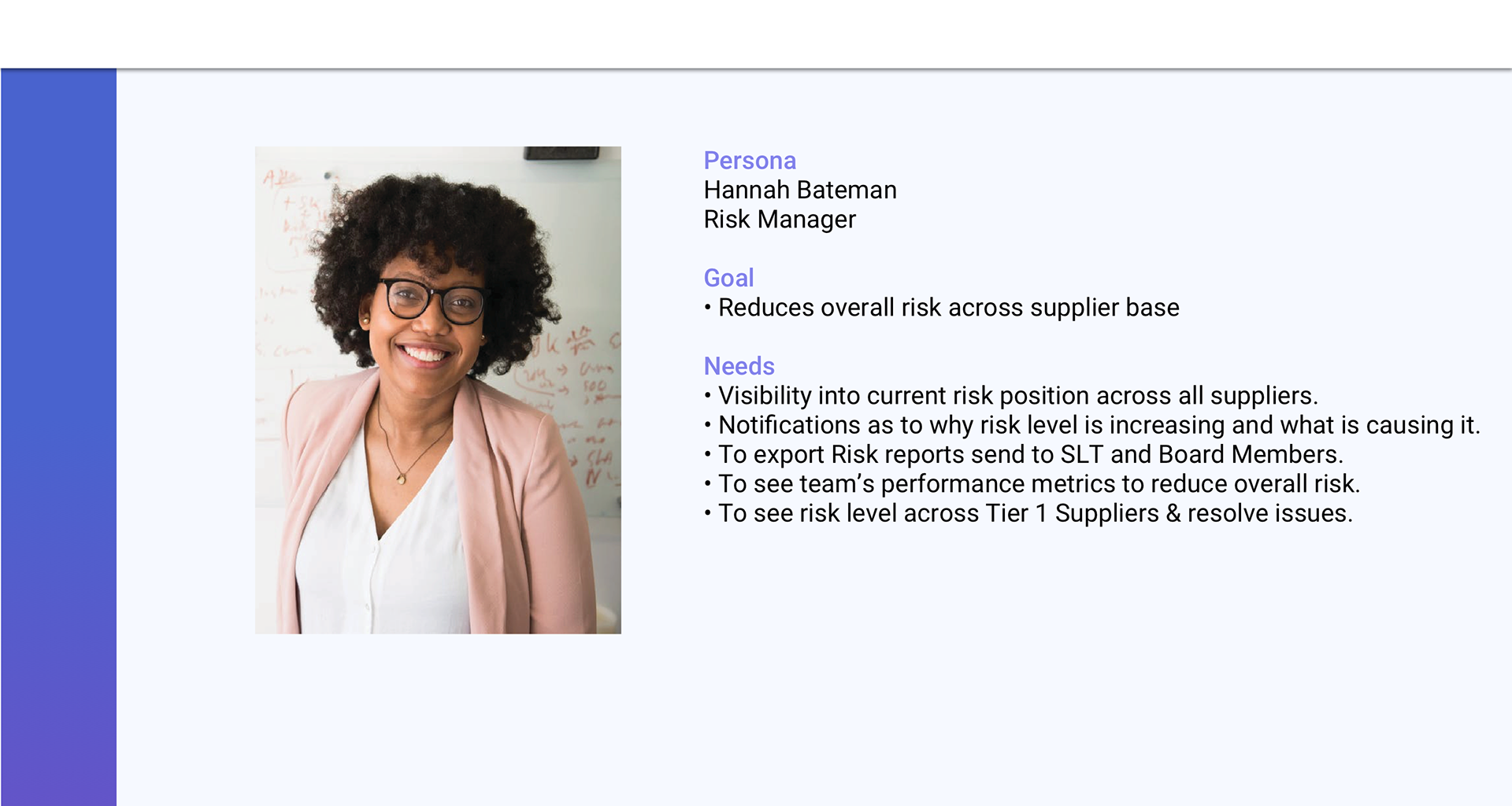Image resolution: width=1512 pixels, height=806 pixels.
Task: Click the Risk Manager job title
Action: 780,220
